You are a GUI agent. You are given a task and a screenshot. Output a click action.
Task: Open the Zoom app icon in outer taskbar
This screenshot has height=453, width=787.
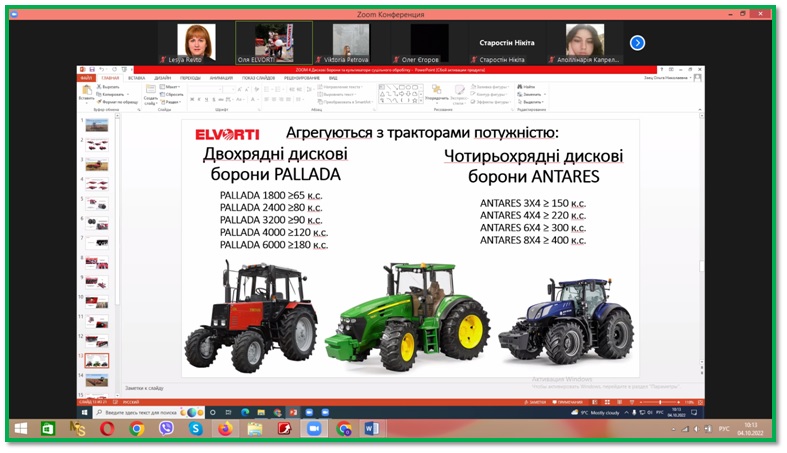point(314,429)
